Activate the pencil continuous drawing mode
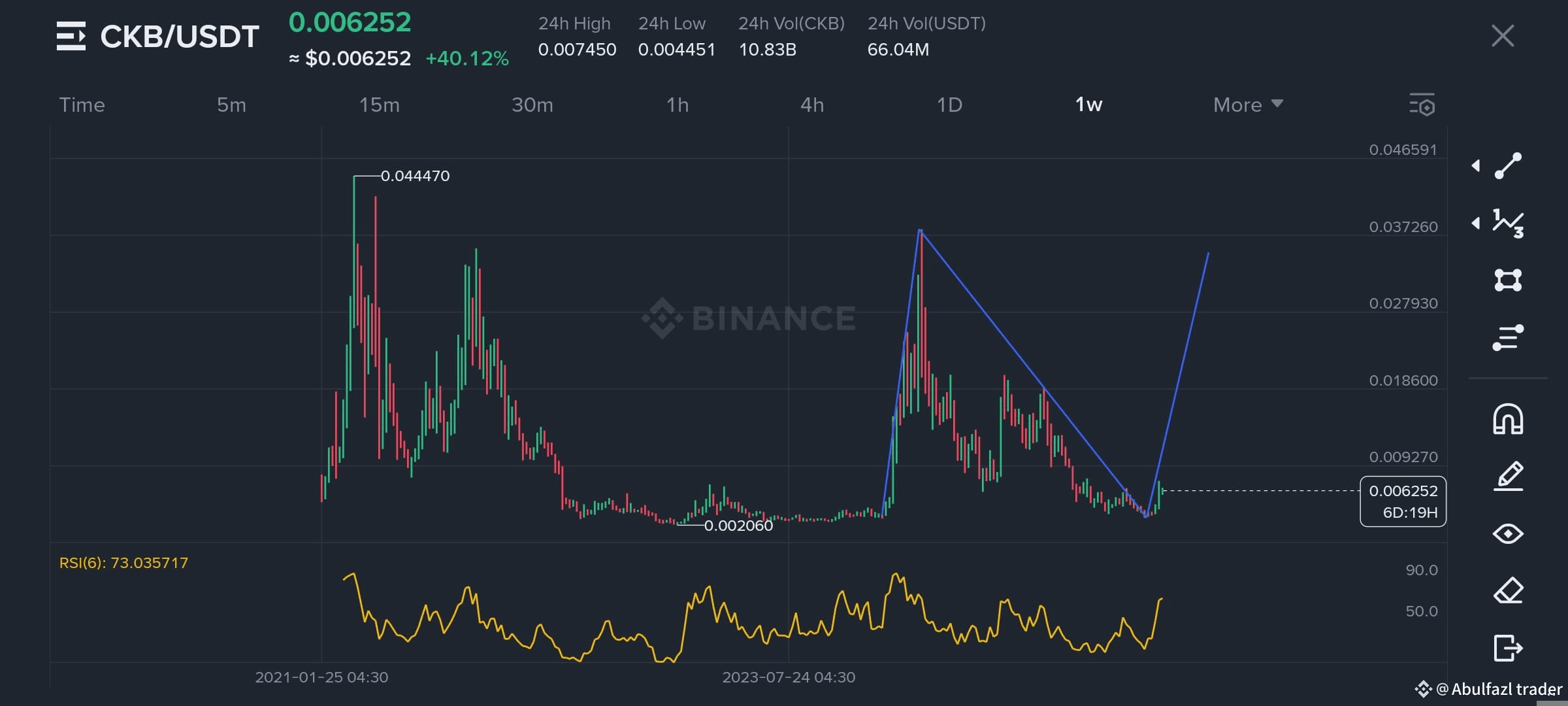This screenshot has width=1568, height=706. pyautogui.click(x=1508, y=477)
